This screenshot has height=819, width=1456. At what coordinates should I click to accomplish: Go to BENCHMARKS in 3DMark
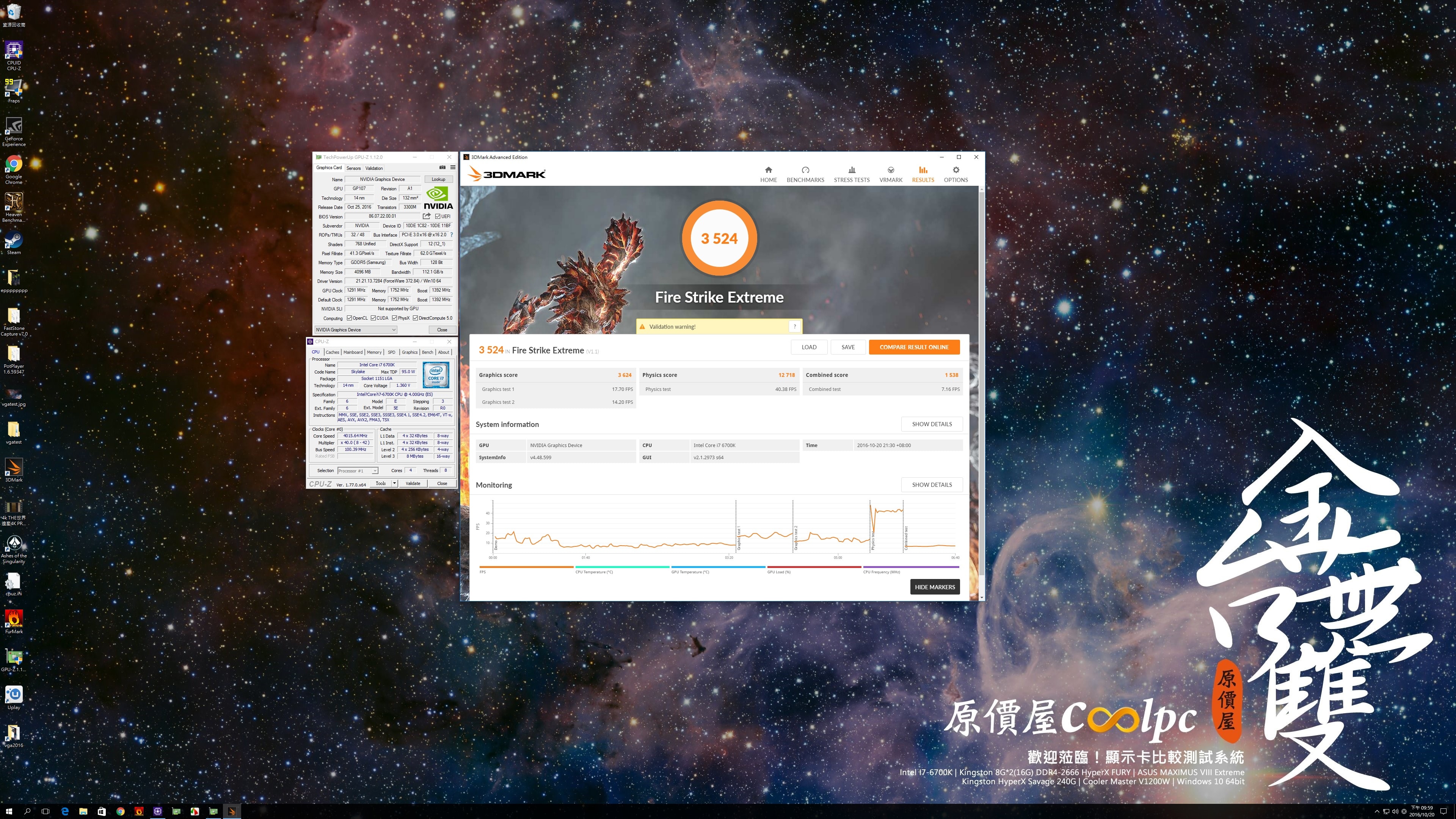pyautogui.click(x=805, y=174)
